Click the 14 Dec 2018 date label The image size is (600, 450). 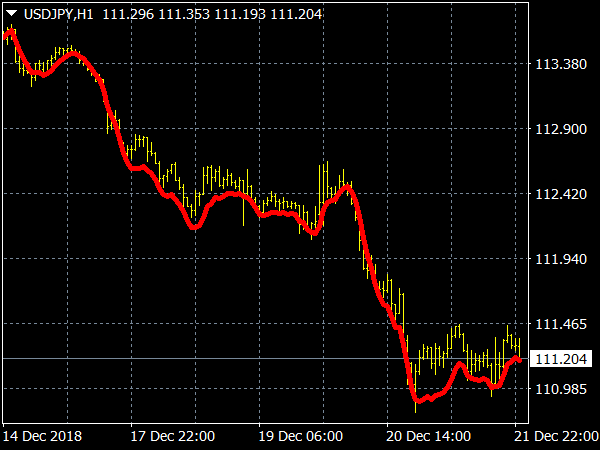click(x=42, y=436)
